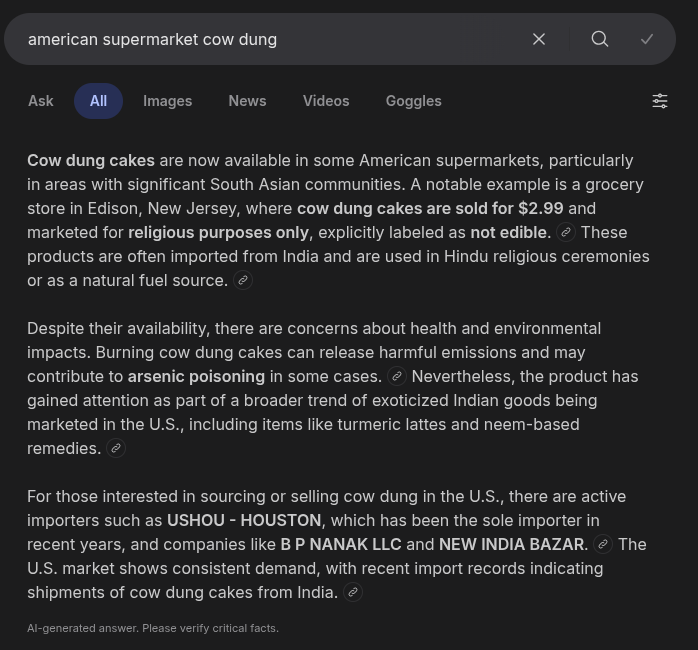
Task: Click the magnifier search icon
Action: 600,39
